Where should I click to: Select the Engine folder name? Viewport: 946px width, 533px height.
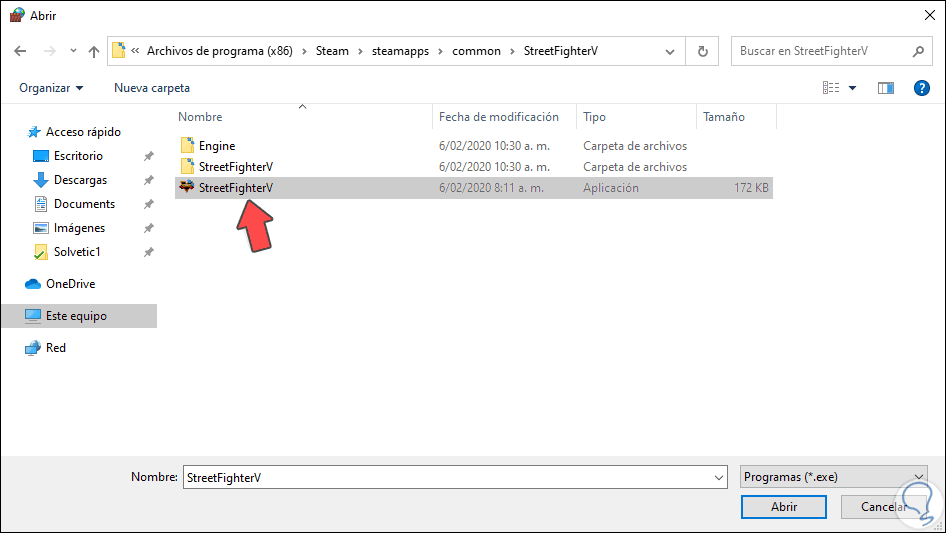pos(217,146)
